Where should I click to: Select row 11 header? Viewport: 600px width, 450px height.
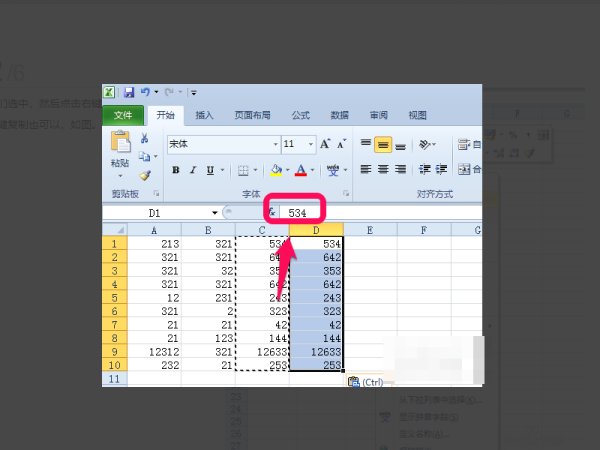point(114,379)
